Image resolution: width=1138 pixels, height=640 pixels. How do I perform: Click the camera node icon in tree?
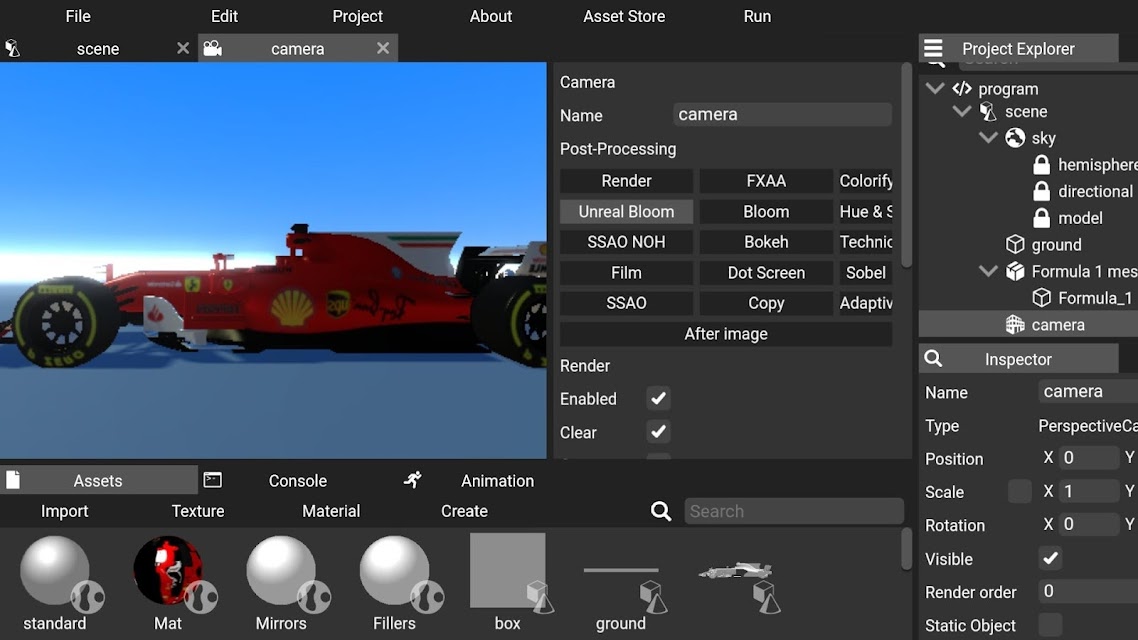[x=1015, y=324]
